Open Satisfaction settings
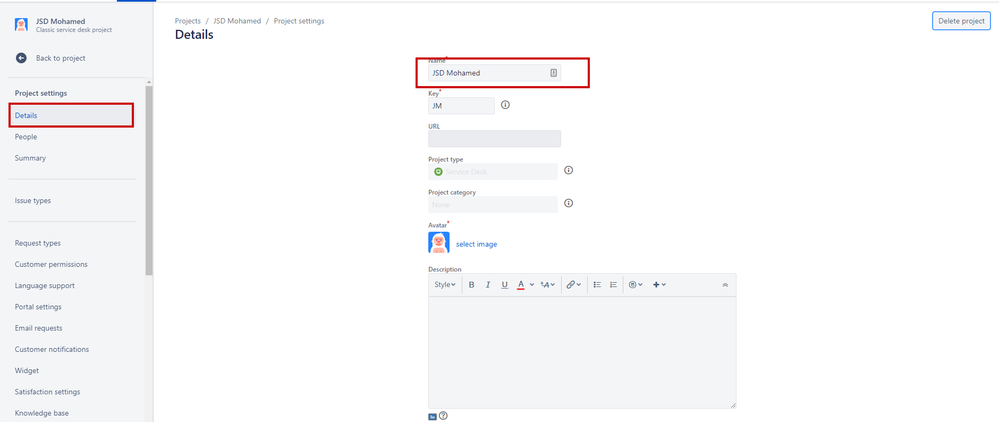Screen dimensions: 999x422 pyautogui.click(x=47, y=392)
